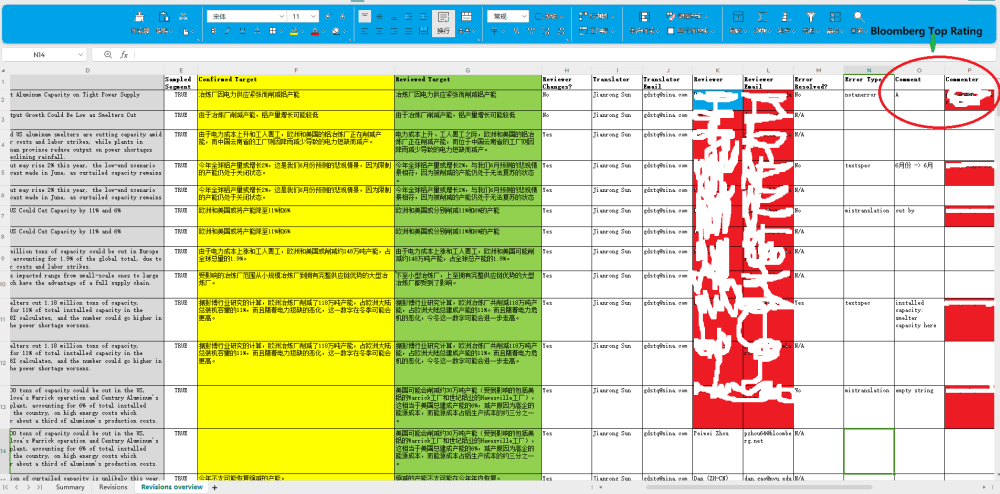Toggle italic formatting
1000x494 pixels.
pos(228,31)
